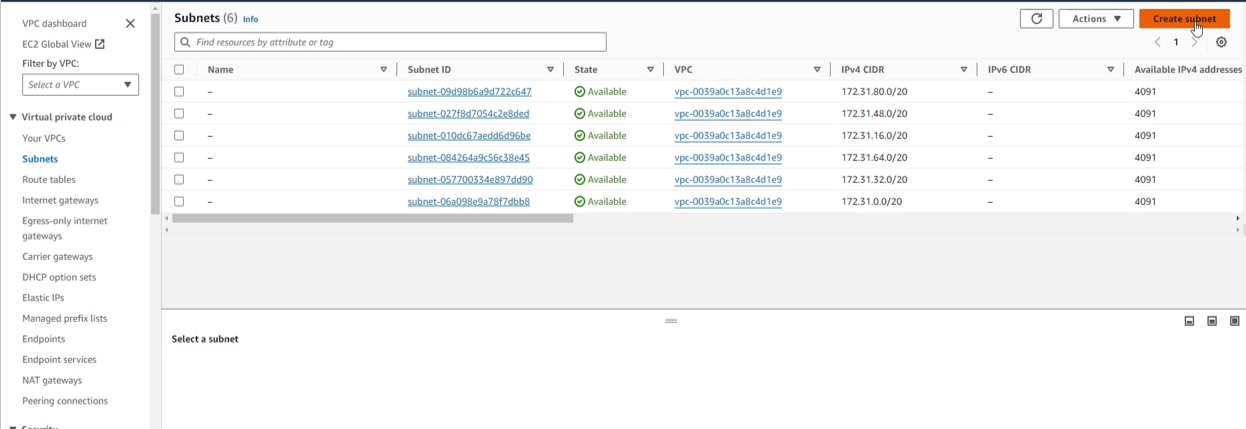
Task: Click the table horizontal scrollbar thumb
Action: point(372,218)
